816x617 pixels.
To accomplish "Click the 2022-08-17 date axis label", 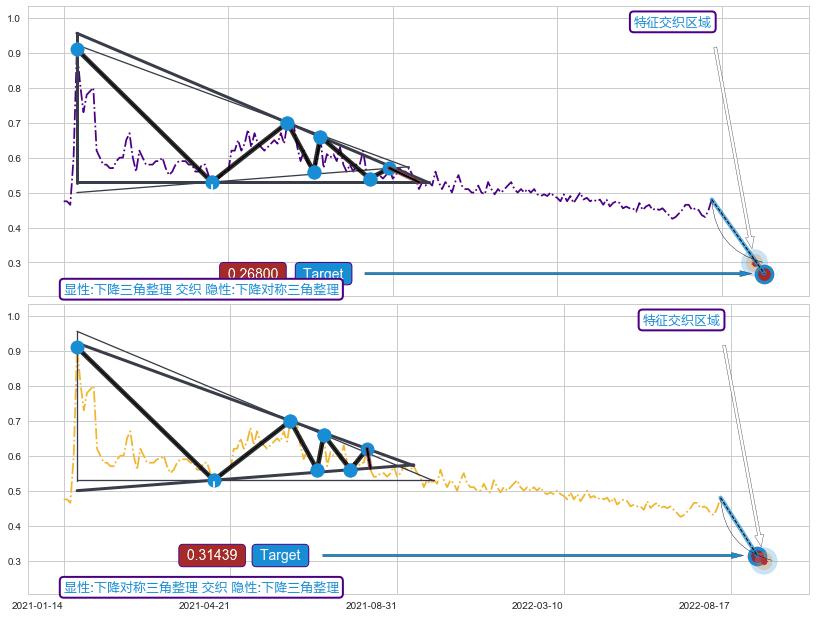I will point(704,605).
